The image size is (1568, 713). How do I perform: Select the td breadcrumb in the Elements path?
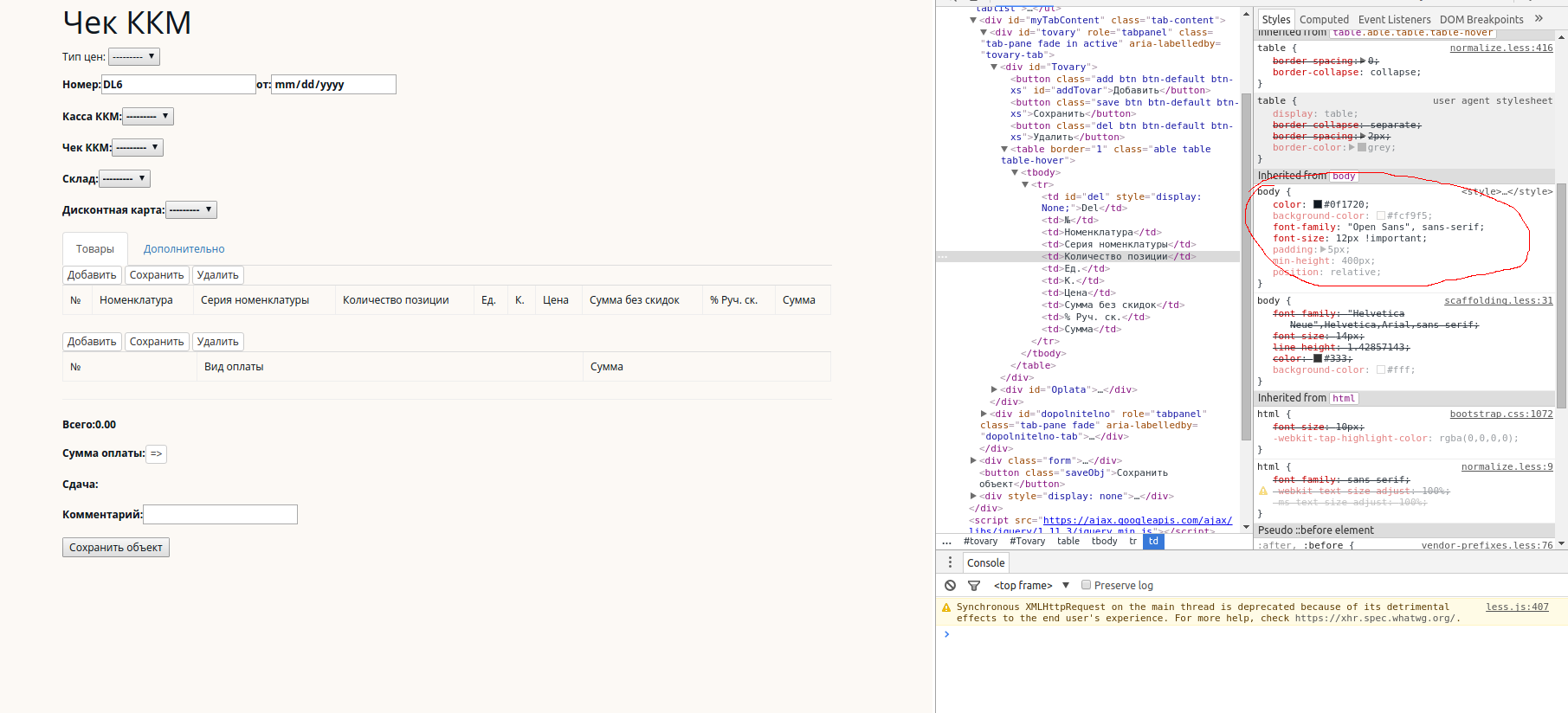click(x=1153, y=542)
